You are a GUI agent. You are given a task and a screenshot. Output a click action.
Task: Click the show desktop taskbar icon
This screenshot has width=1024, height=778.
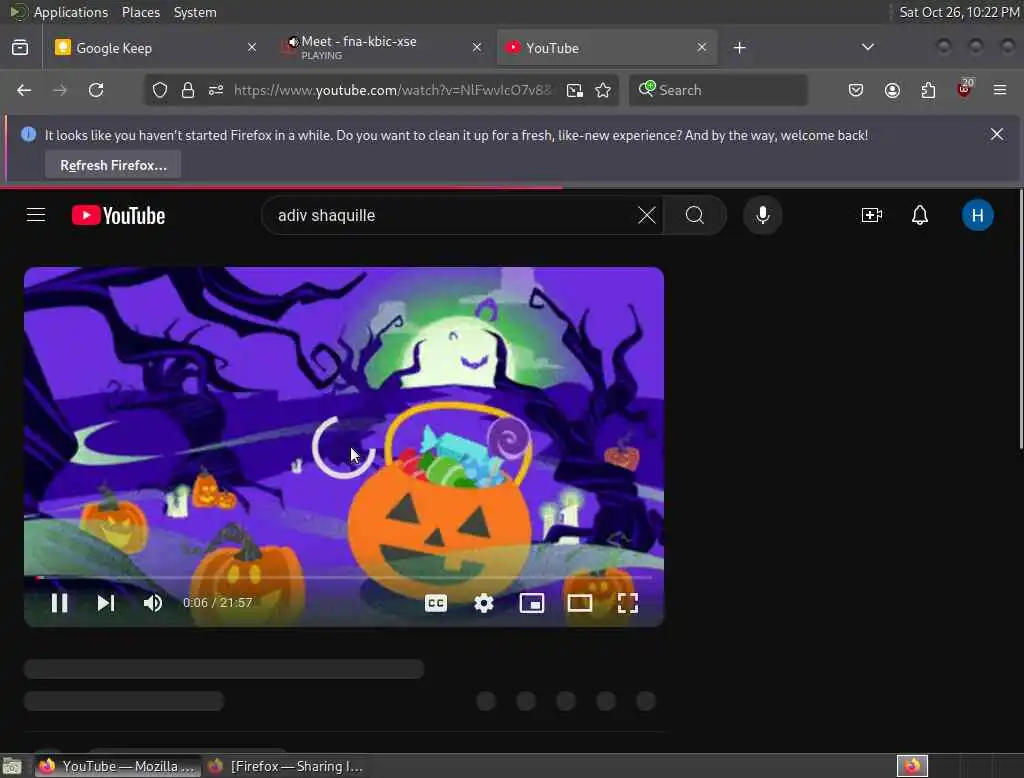[12, 766]
